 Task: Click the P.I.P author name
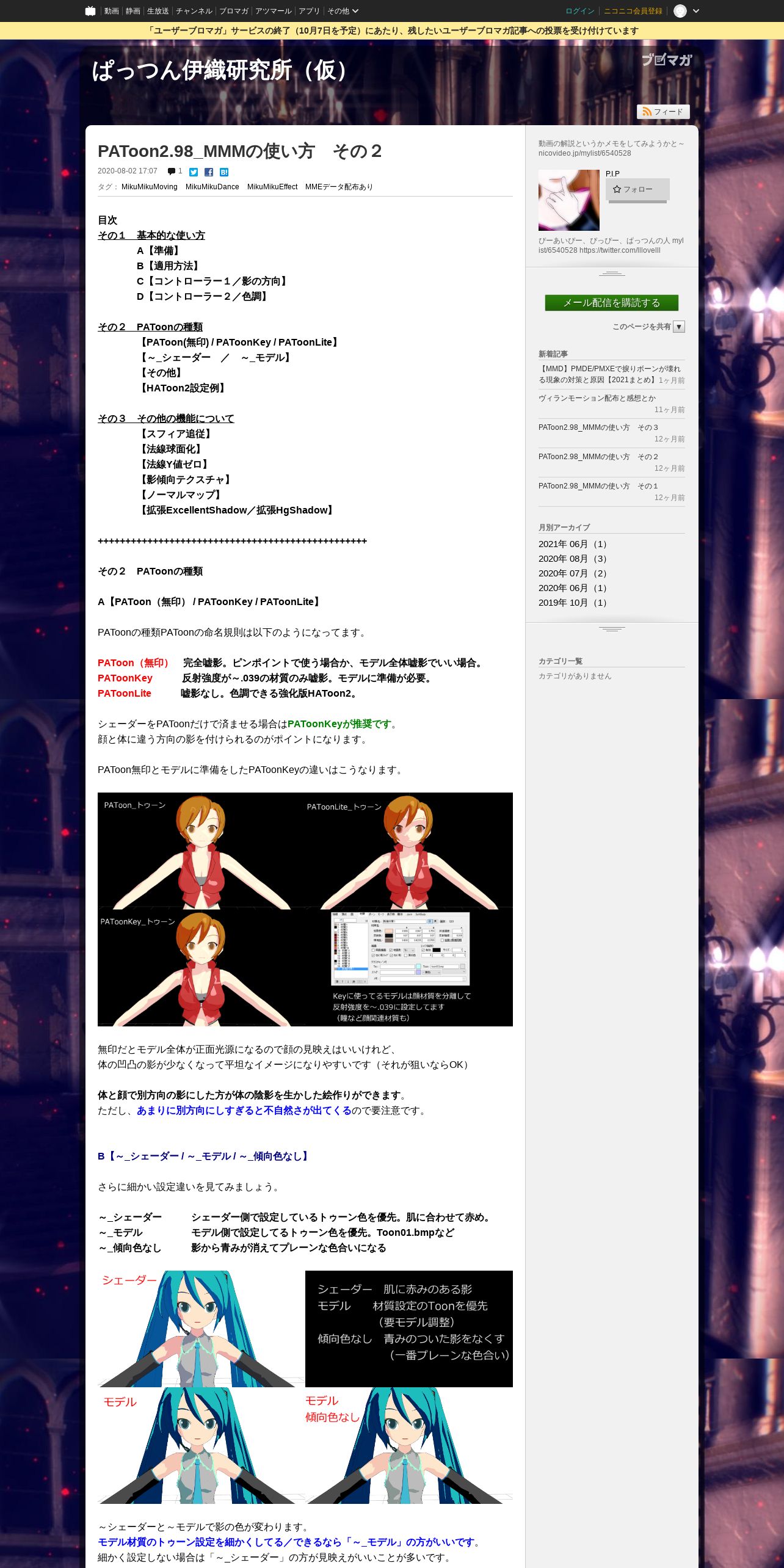pyautogui.click(x=612, y=174)
